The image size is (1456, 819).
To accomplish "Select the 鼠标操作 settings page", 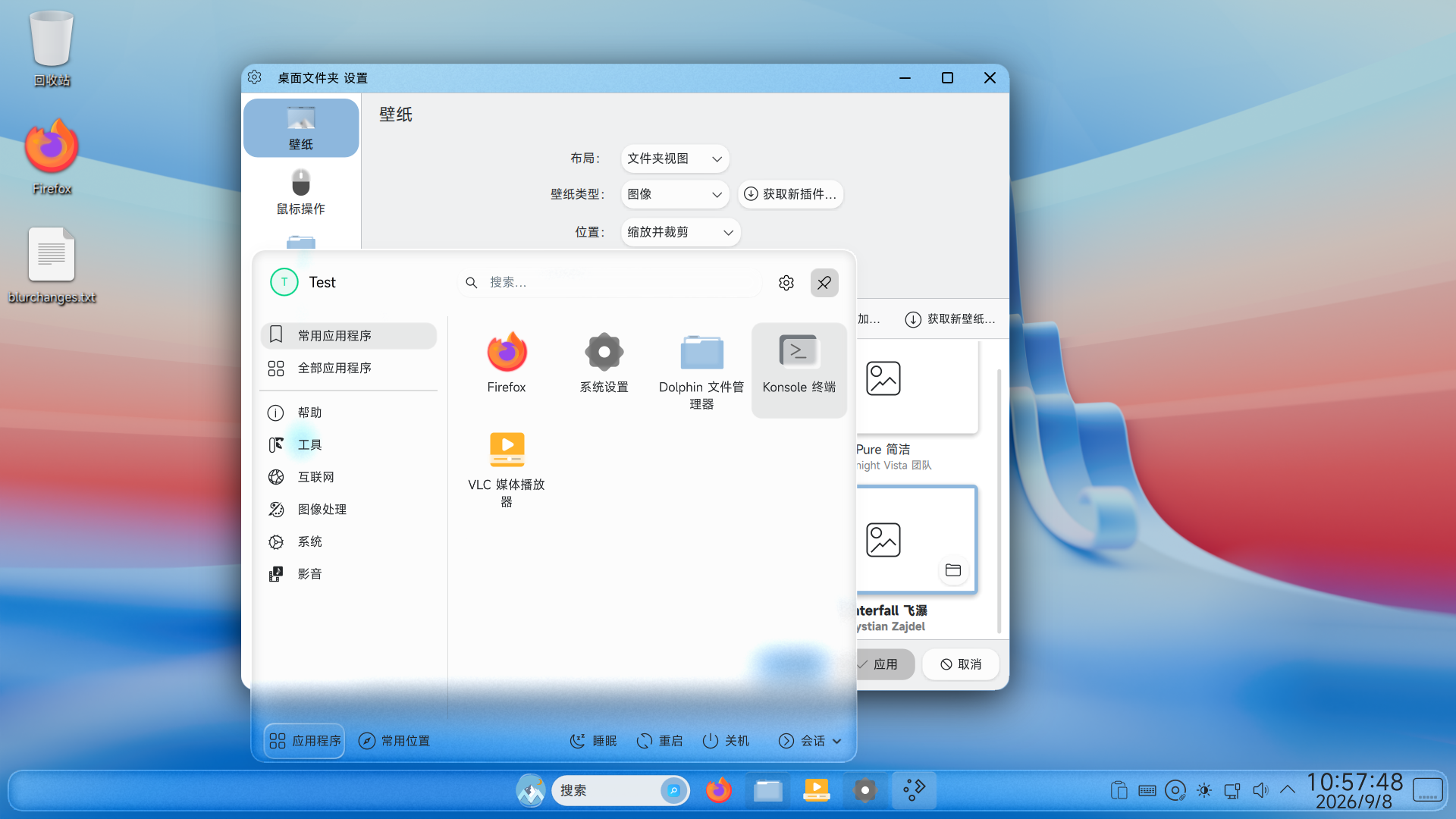I will [x=301, y=193].
